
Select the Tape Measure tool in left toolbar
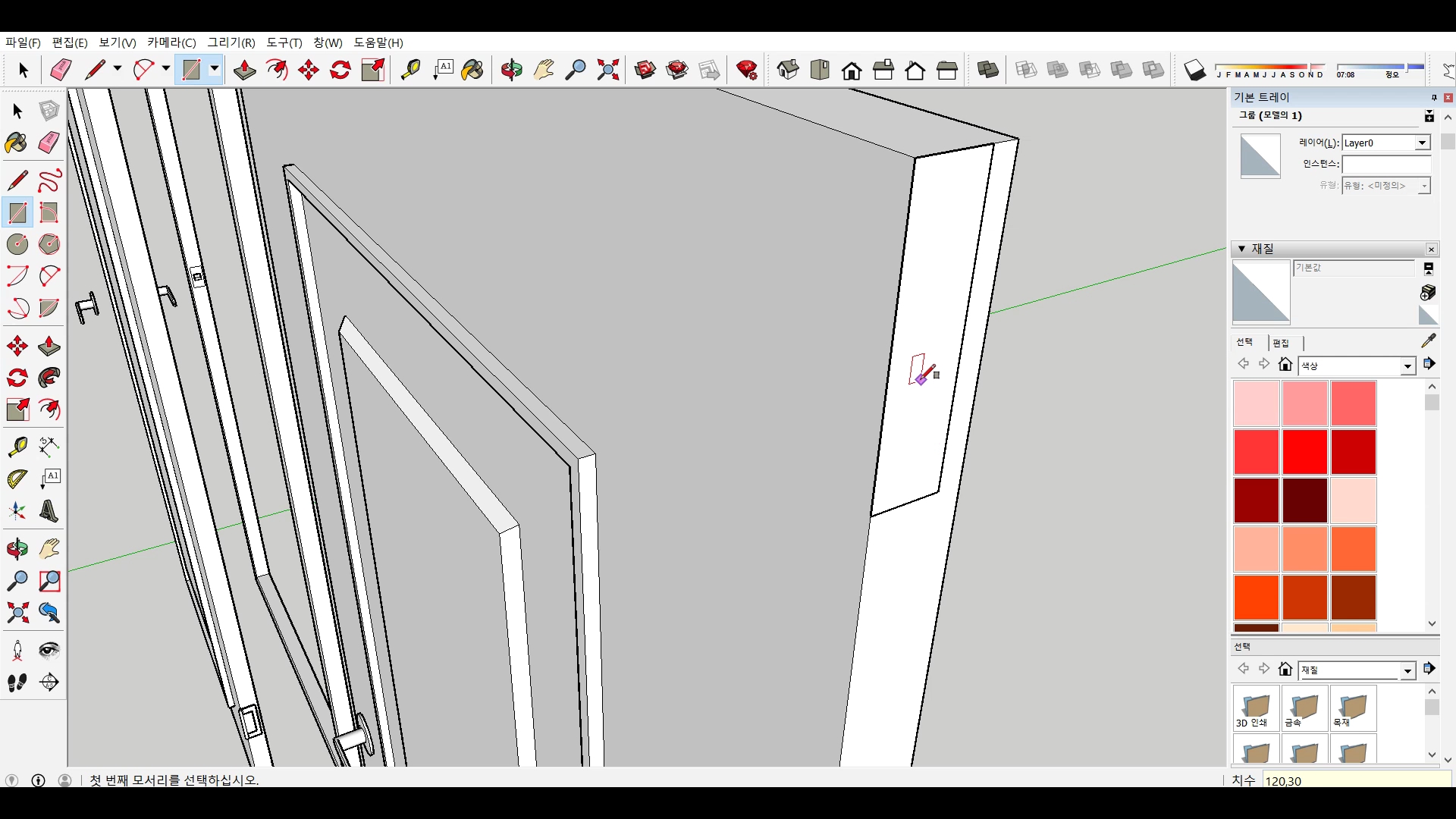pyautogui.click(x=17, y=447)
